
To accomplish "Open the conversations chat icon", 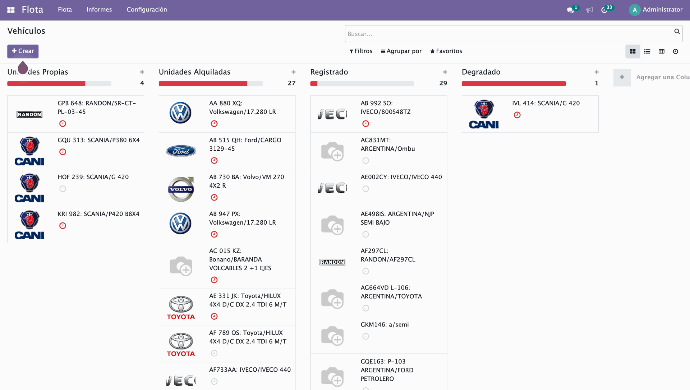I will pyautogui.click(x=571, y=10).
